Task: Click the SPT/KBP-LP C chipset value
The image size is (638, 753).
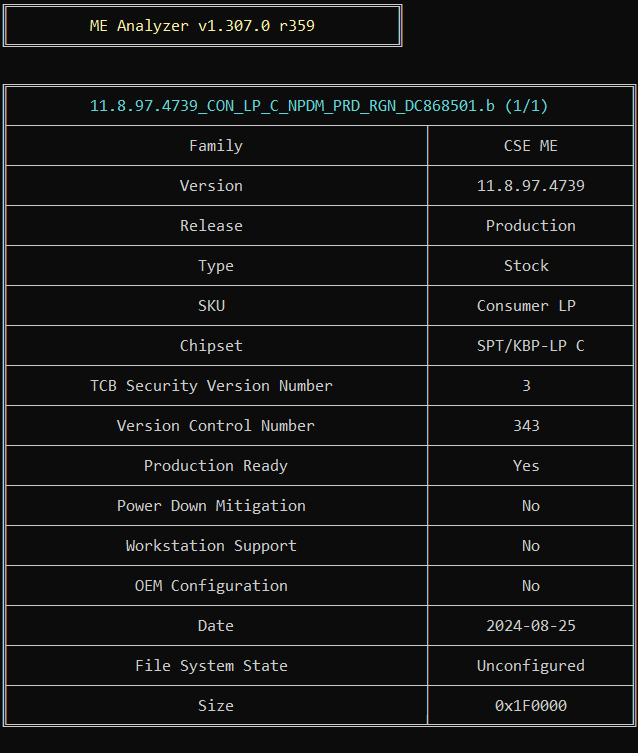Action: pyautogui.click(x=531, y=346)
